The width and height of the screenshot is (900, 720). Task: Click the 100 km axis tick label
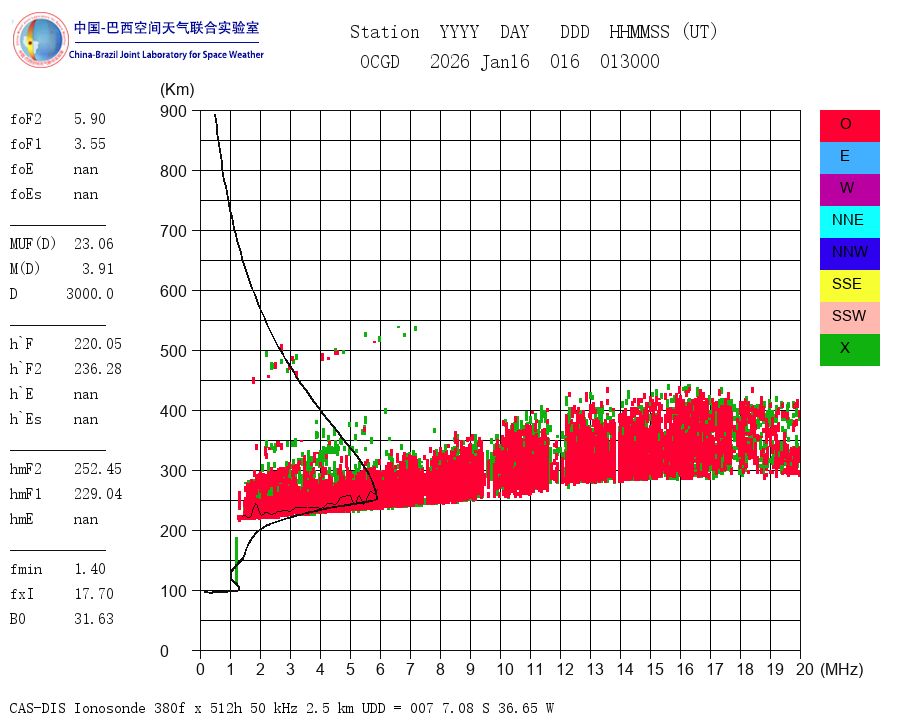[173, 591]
